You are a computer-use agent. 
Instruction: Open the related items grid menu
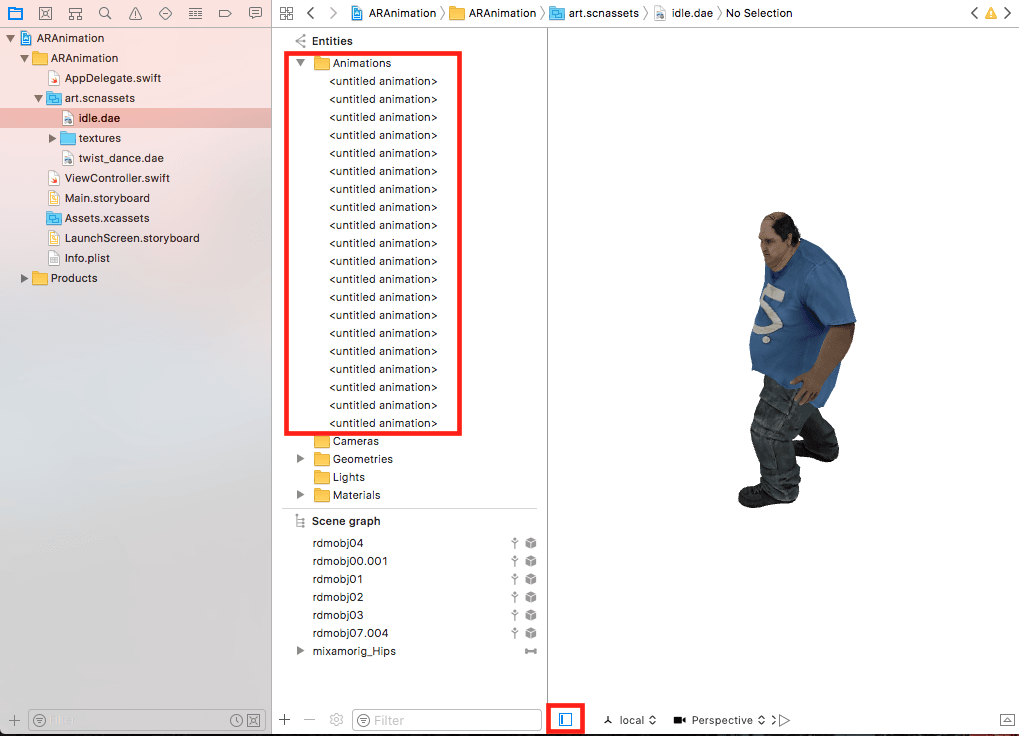[287, 13]
